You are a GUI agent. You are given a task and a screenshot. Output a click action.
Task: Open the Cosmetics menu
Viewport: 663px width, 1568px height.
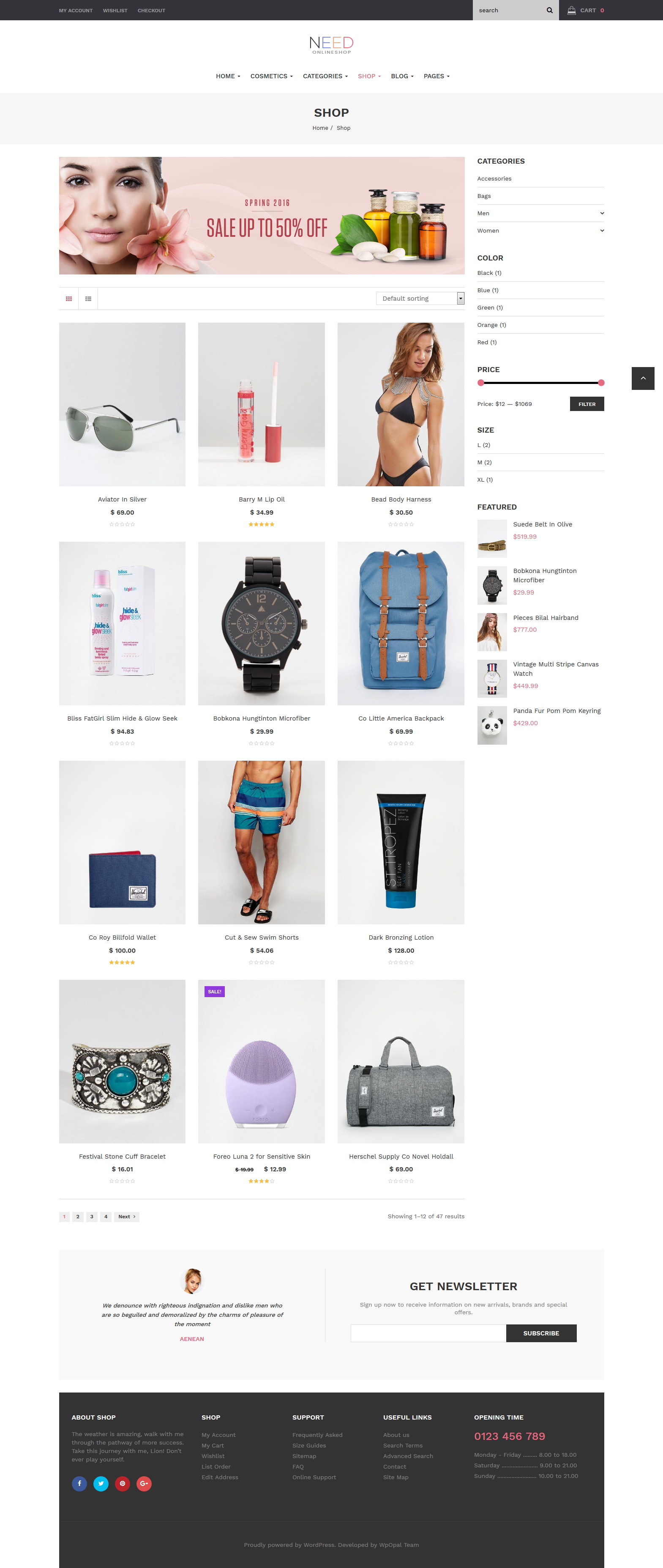[x=271, y=76]
